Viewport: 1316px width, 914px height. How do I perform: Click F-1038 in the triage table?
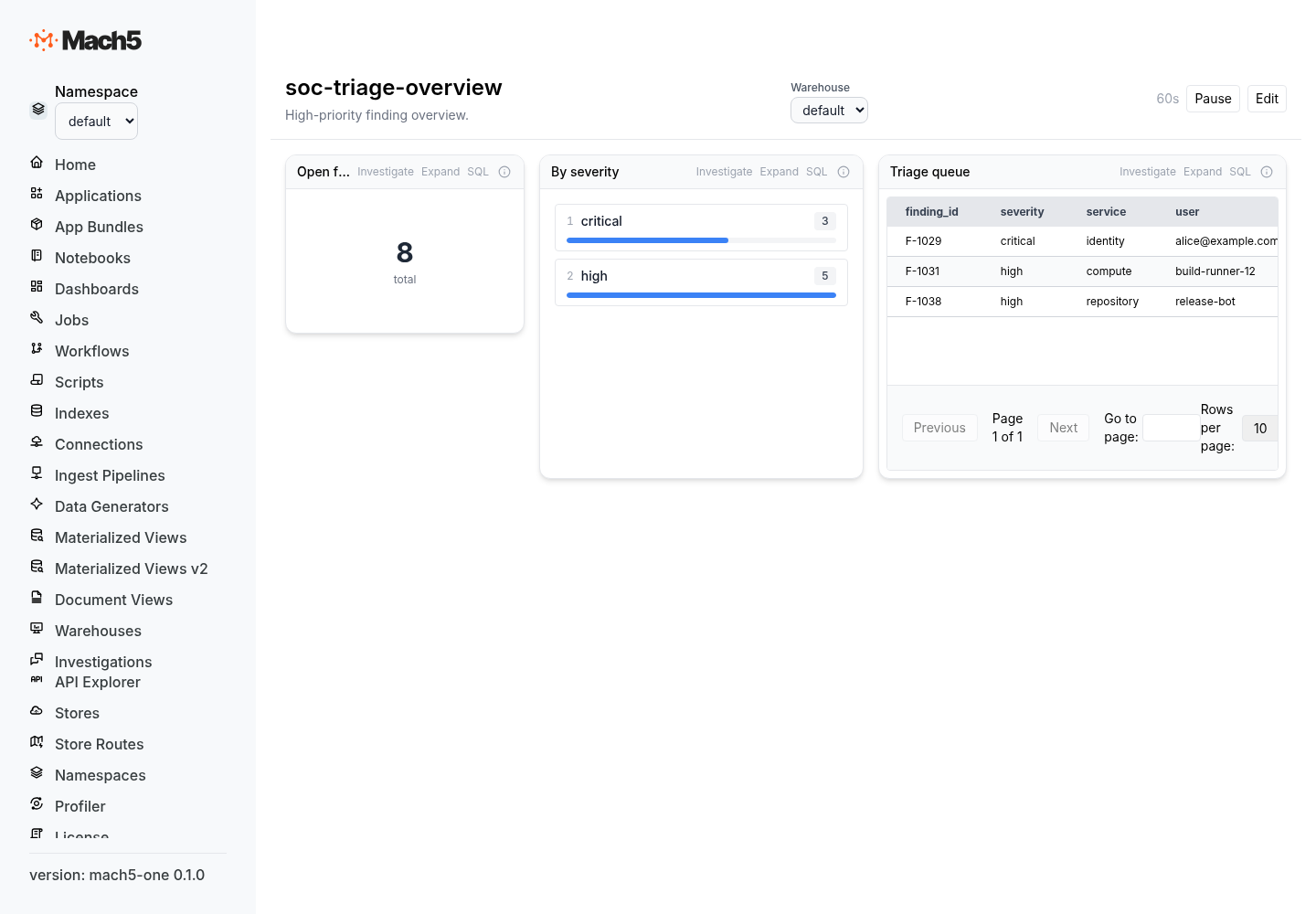point(923,302)
